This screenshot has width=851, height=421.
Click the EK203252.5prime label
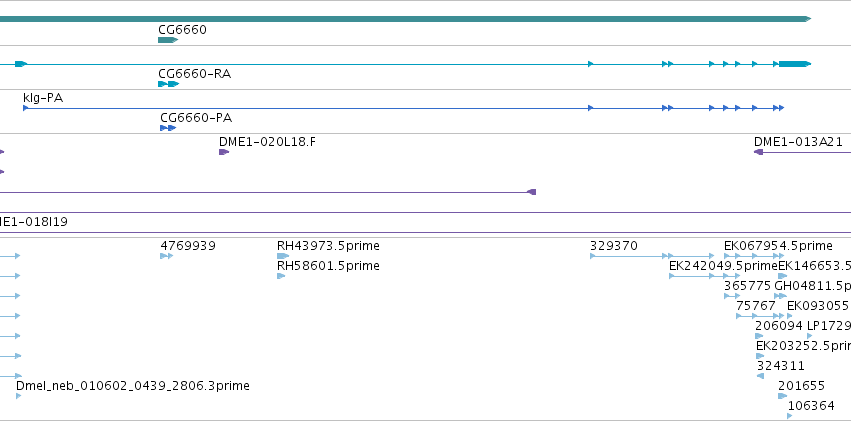(803, 346)
